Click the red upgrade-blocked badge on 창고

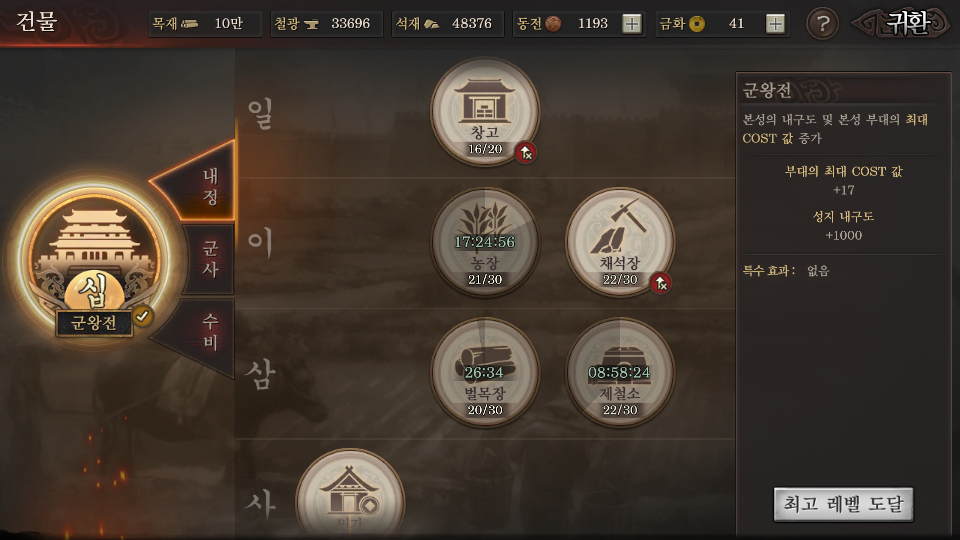525,152
